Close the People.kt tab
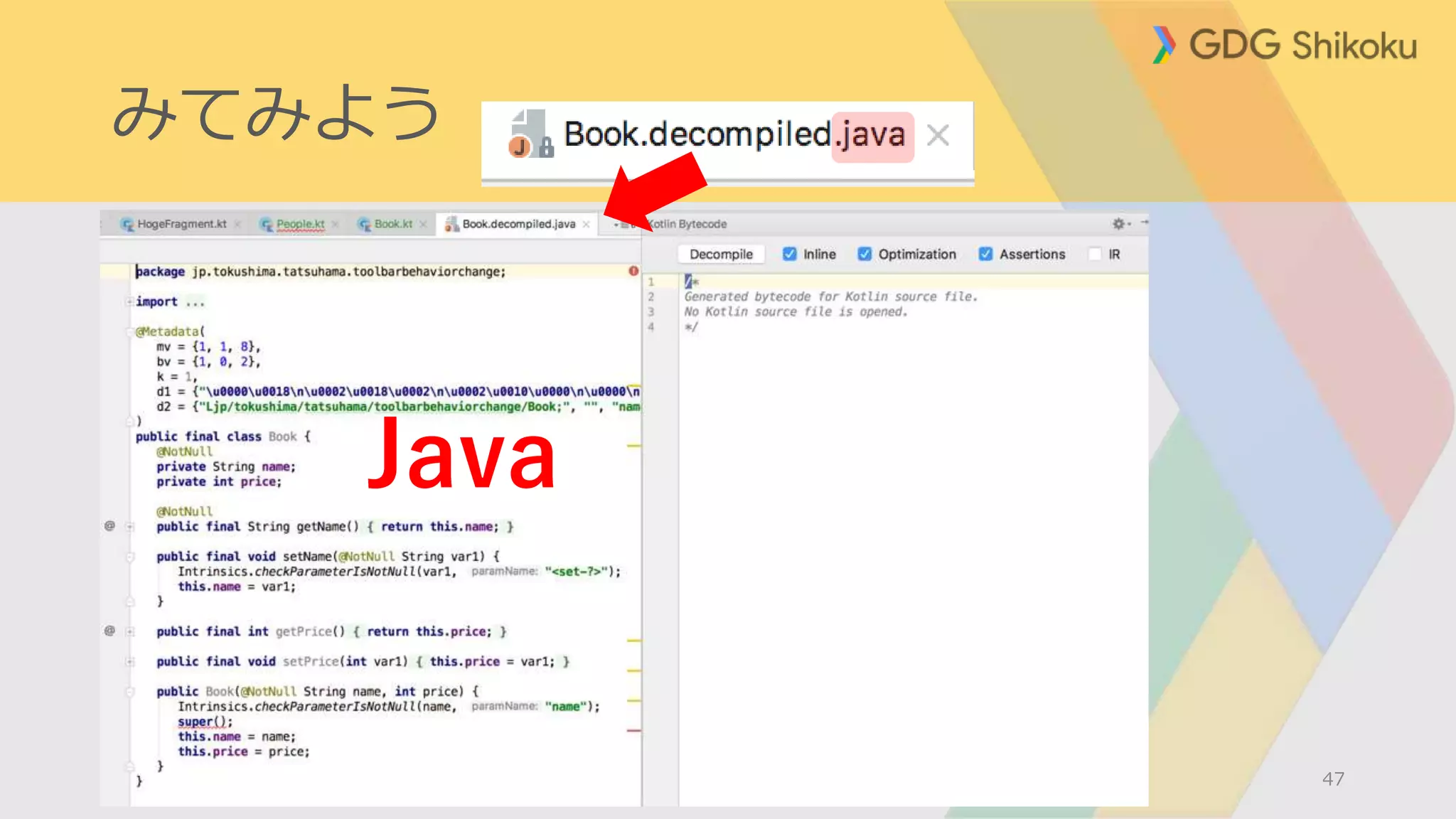The height and width of the screenshot is (819, 1456). point(335,225)
